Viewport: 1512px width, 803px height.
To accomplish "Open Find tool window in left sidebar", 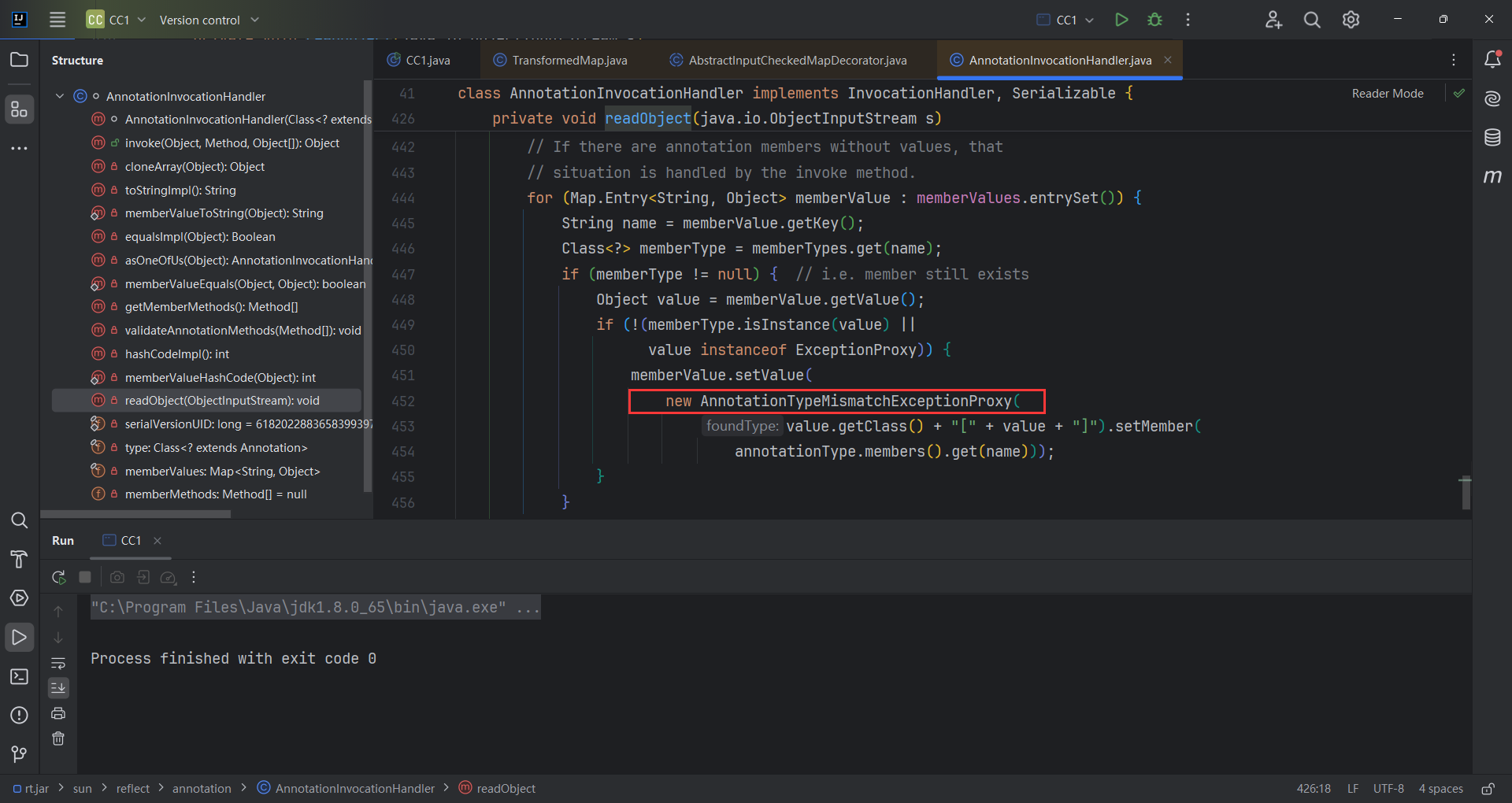I will (20, 520).
